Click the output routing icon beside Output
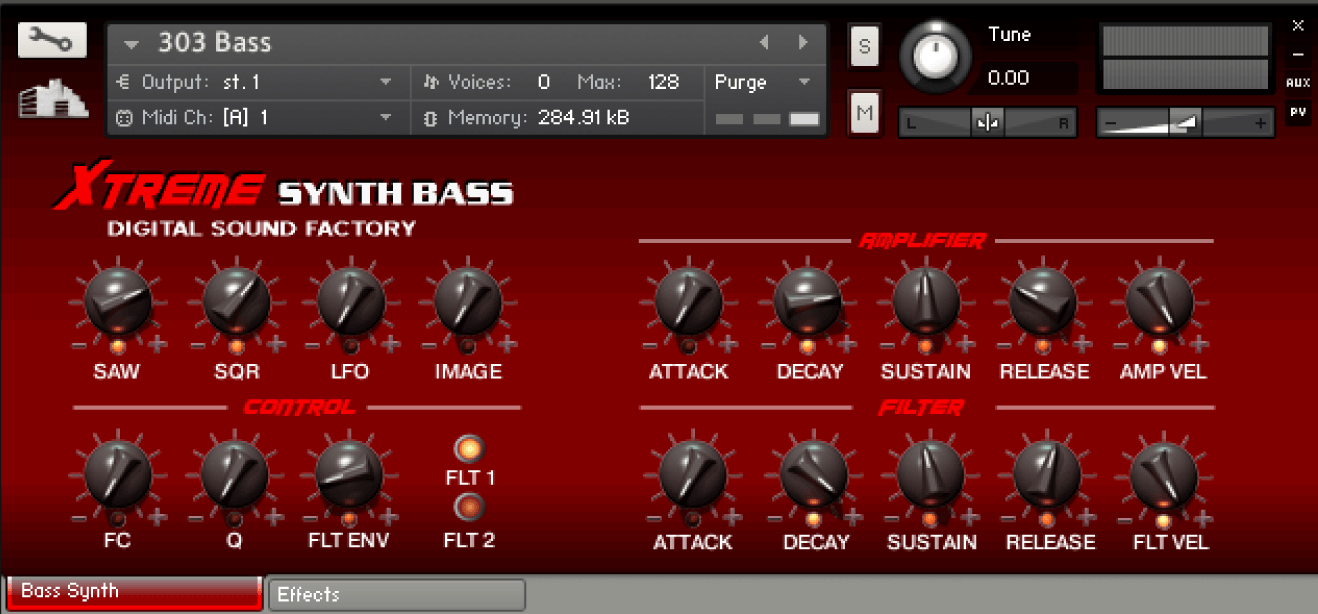This screenshot has height=614, width=1318. point(123,82)
